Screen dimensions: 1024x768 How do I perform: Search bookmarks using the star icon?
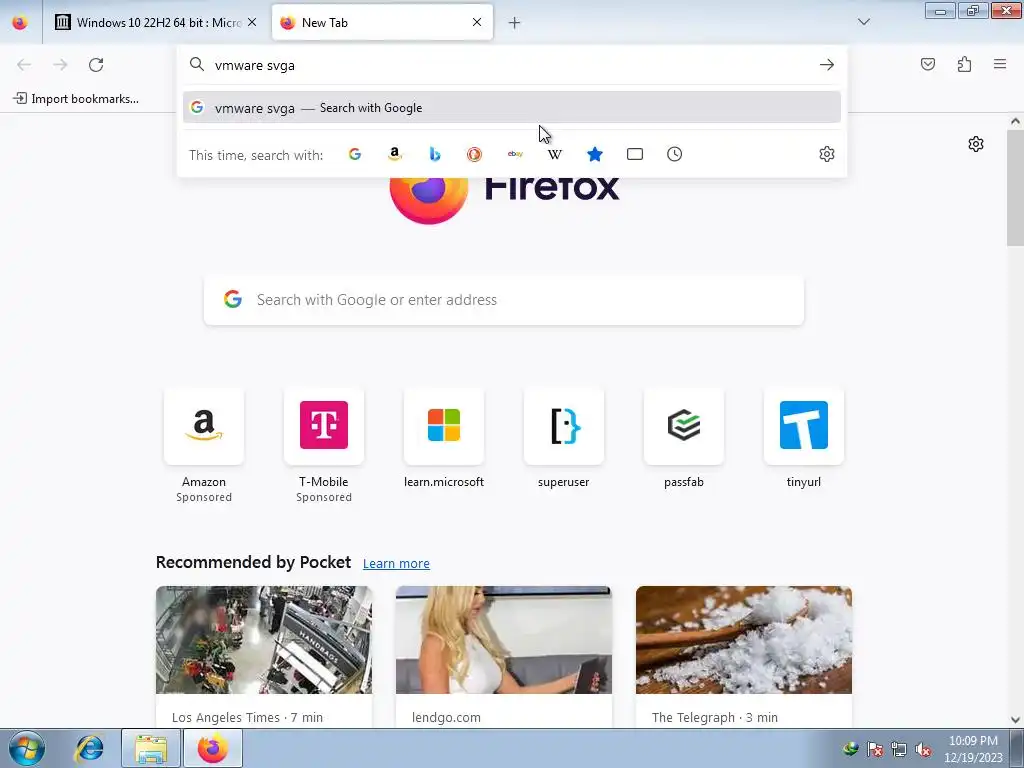(x=595, y=154)
